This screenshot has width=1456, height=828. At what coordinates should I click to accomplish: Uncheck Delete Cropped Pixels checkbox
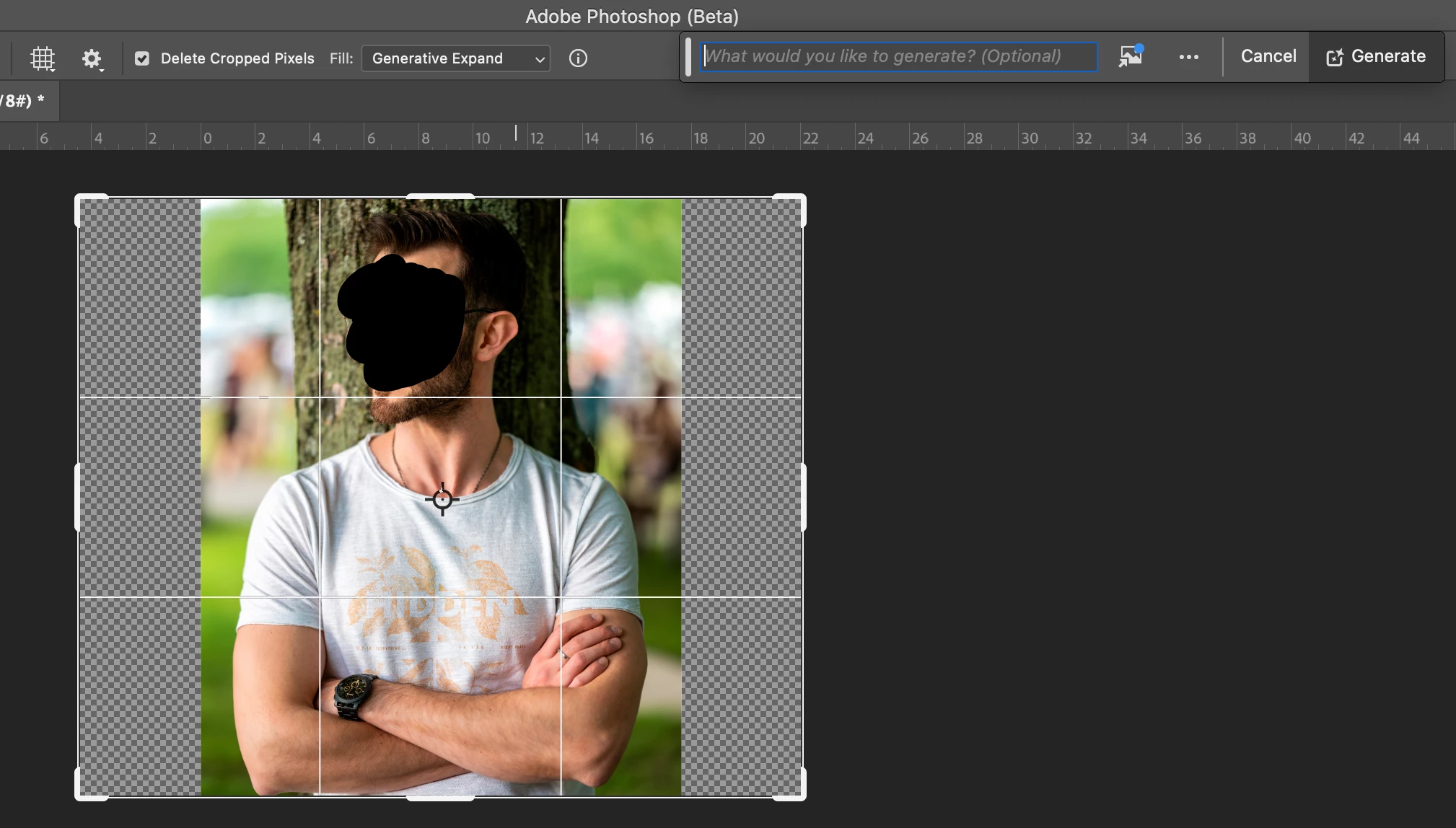142,58
